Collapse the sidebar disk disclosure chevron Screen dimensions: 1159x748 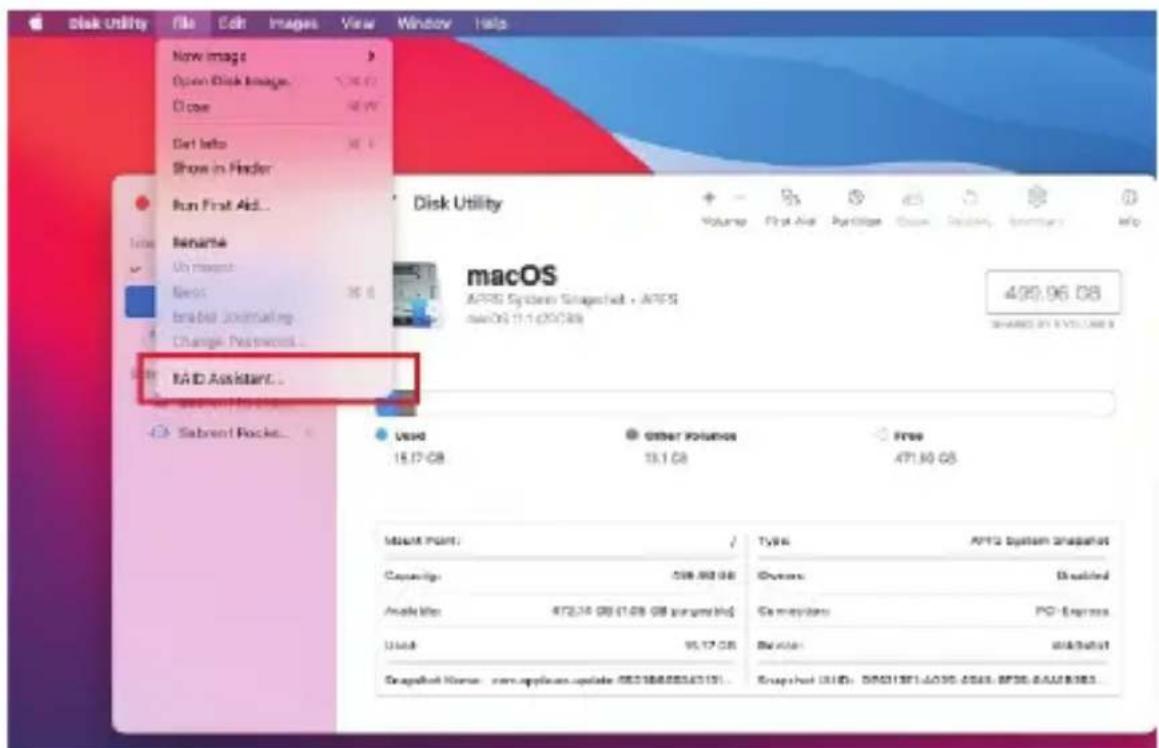(x=135, y=270)
